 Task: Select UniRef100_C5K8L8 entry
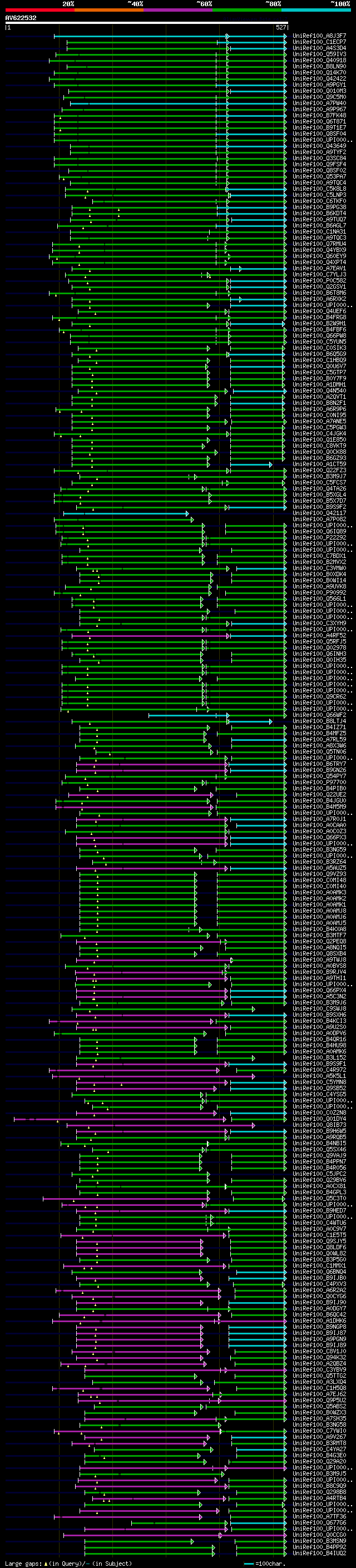(x=319, y=189)
